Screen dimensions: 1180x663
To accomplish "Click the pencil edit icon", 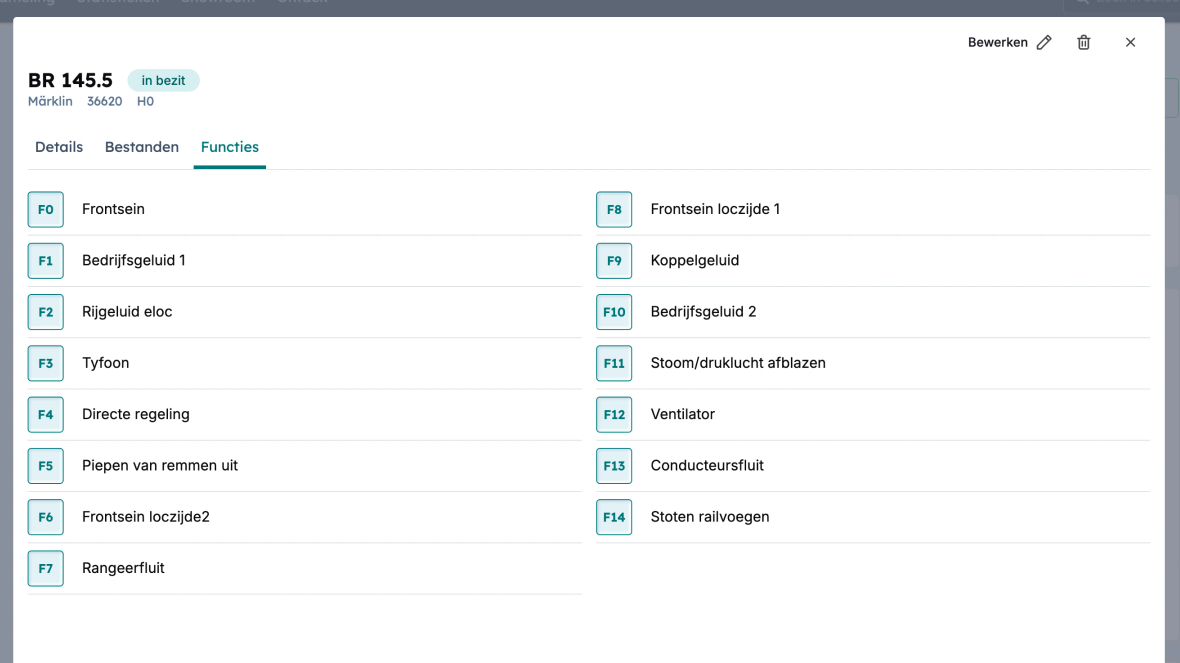I will coord(1044,43).
